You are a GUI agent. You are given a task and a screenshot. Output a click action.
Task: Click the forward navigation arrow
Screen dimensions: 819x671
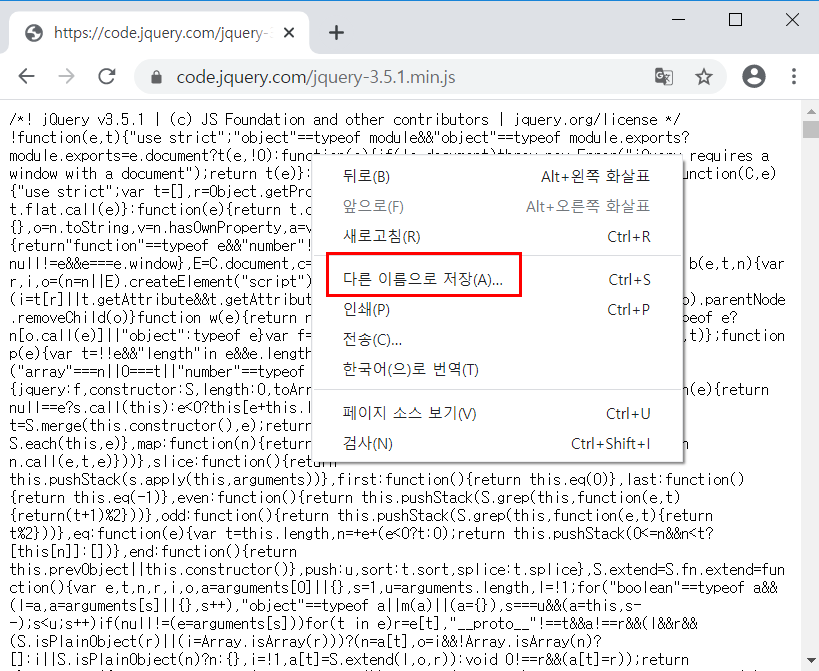(x=66, y=76)
